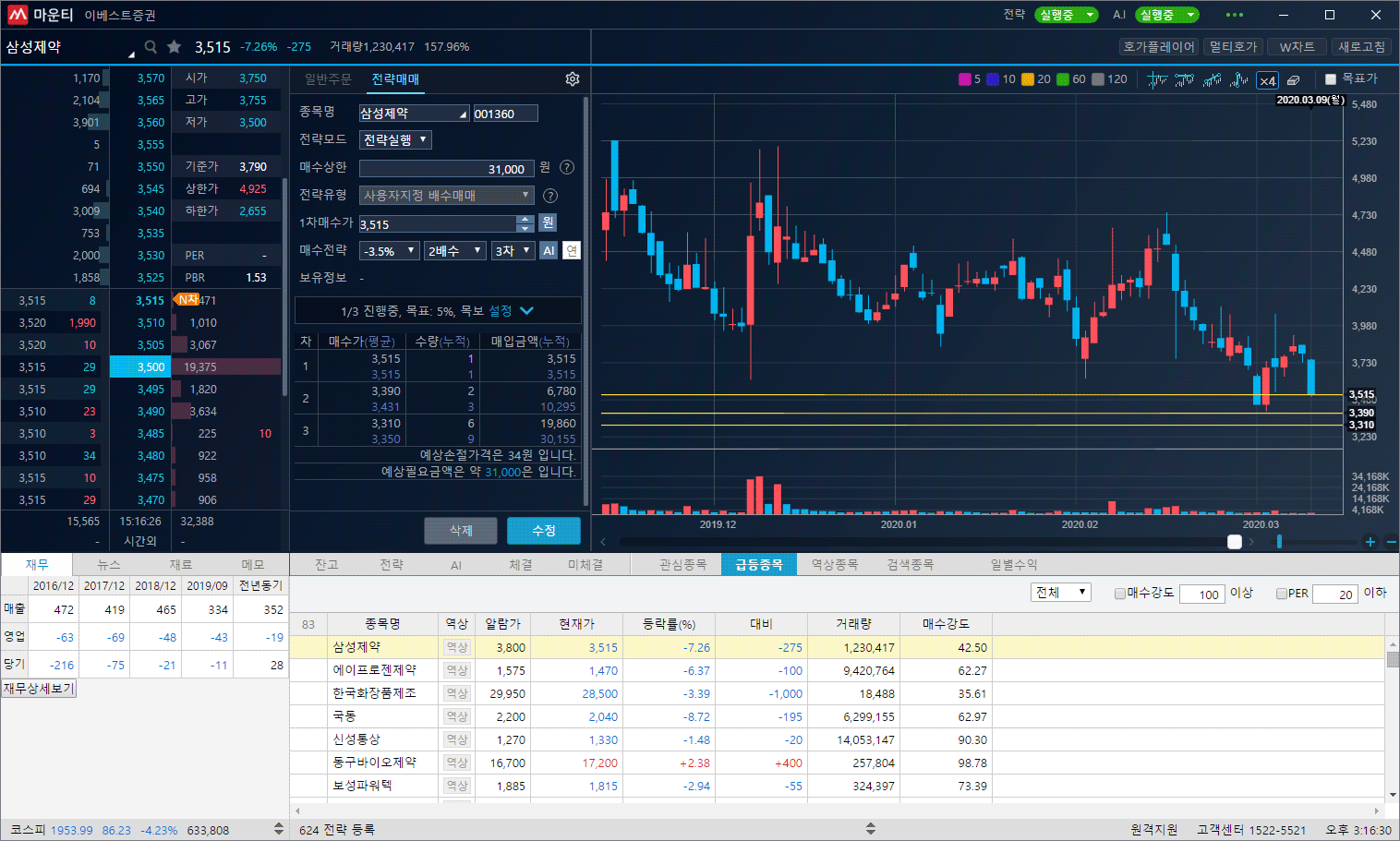Click the magenta 5-day moving average swatch
This screenshot has width=1400, height=841.
pyautogui.click(x=964, y=79)
